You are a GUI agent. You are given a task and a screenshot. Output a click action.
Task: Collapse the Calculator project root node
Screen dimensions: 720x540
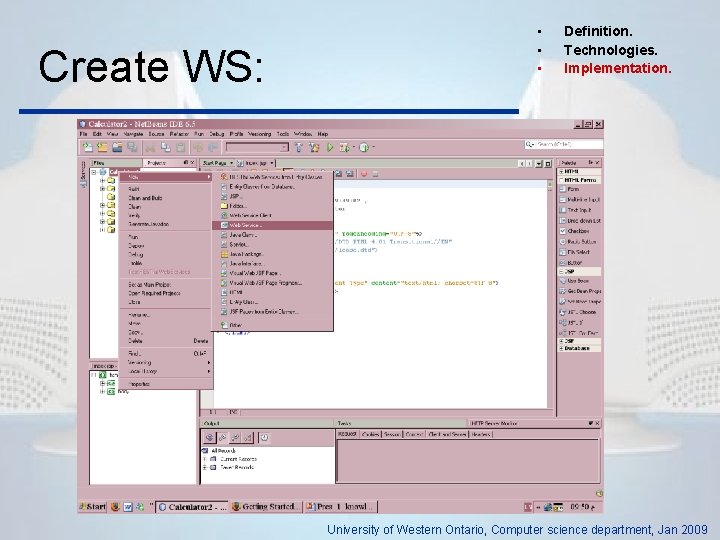94,172
